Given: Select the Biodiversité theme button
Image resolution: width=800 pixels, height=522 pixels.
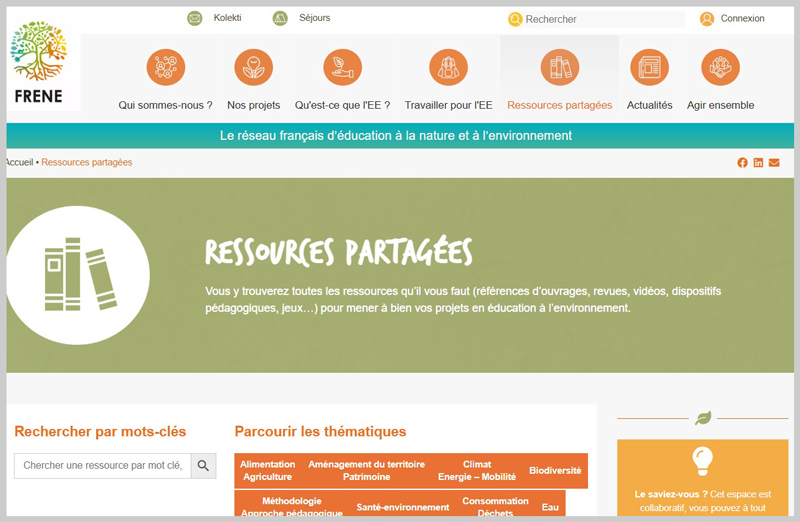Looking at the screenshot, I should [555, 471].
